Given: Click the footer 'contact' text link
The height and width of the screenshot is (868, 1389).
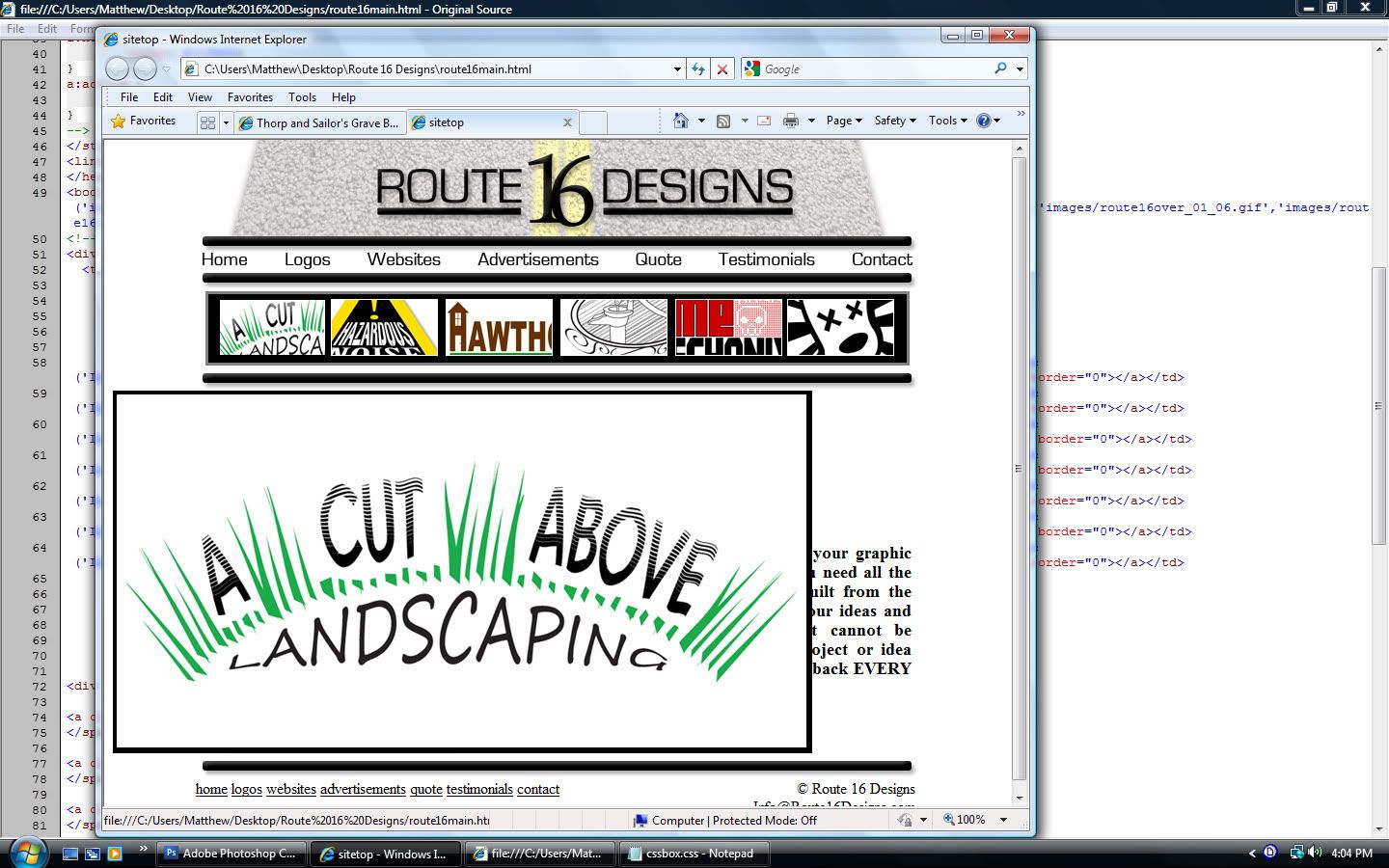Looking at the screenshot, I should pyautogui.click(x=538, y=789).
